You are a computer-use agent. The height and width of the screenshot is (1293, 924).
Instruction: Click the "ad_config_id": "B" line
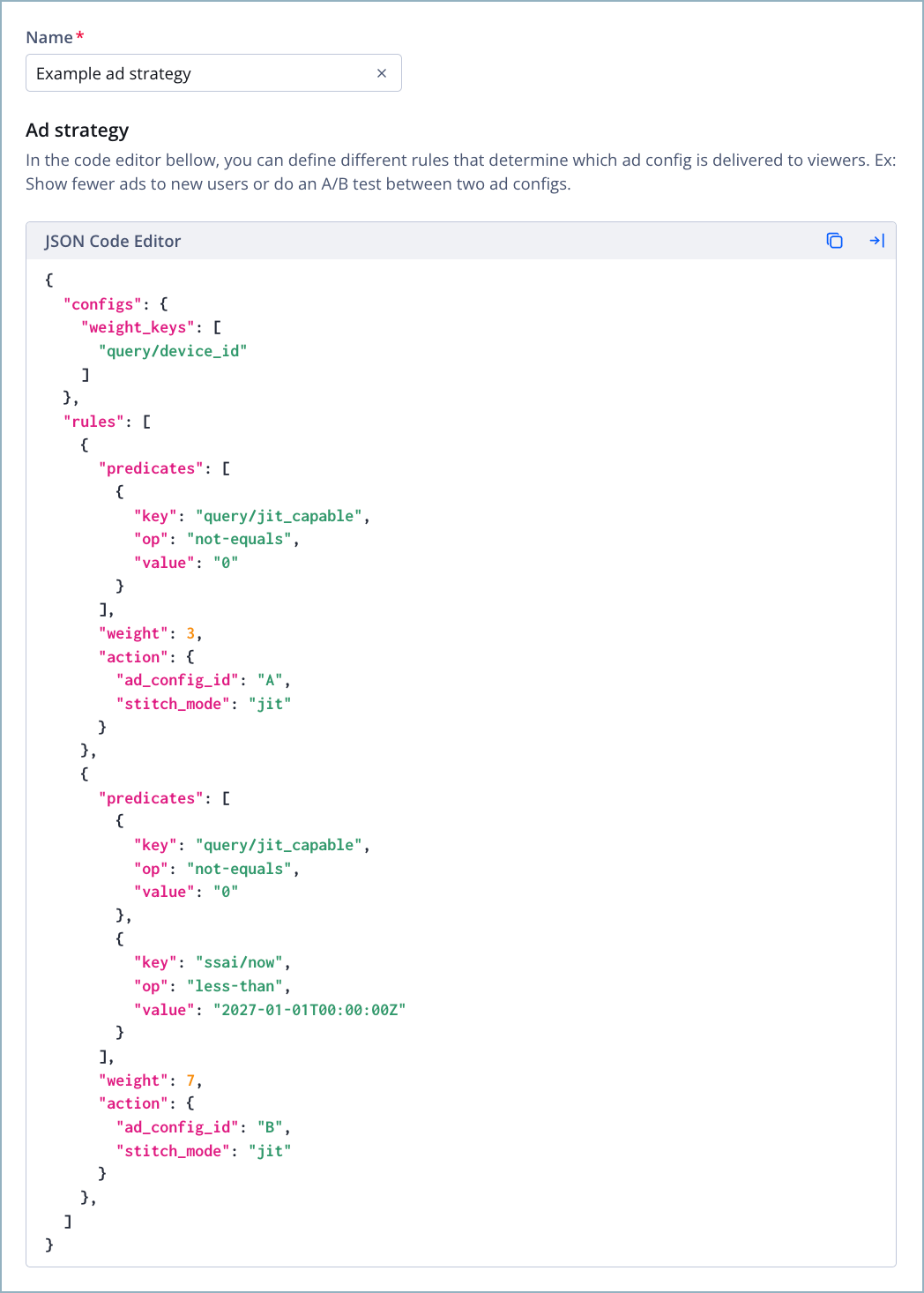[203, 1126]
